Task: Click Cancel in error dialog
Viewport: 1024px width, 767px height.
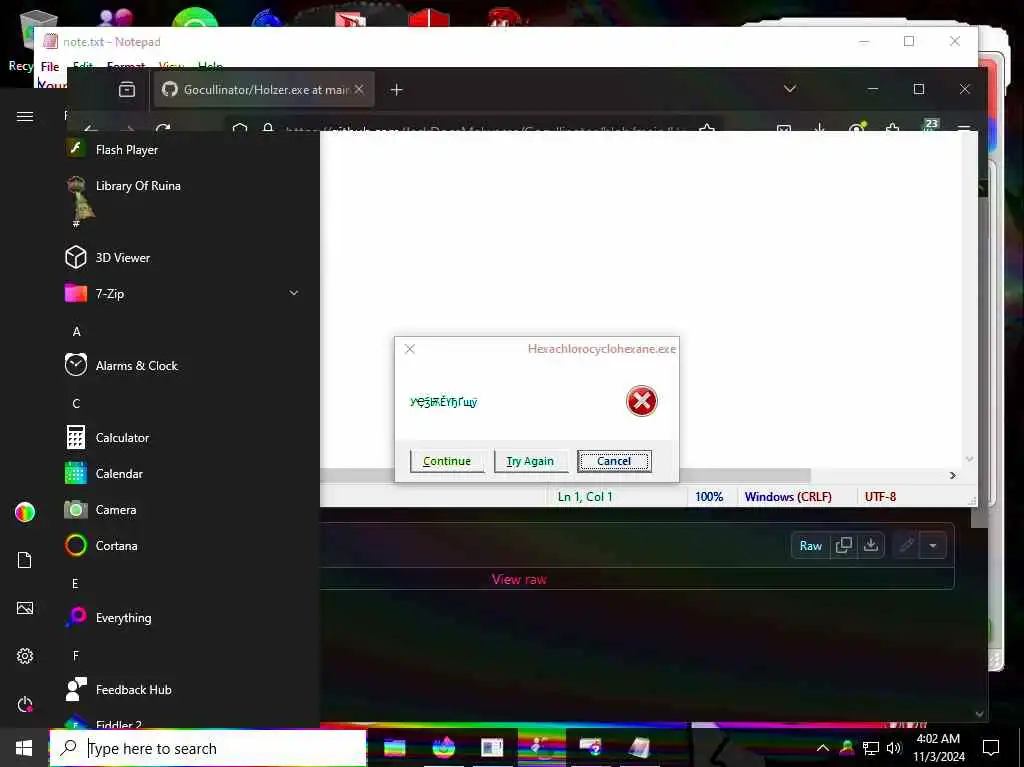Action: 614,461
